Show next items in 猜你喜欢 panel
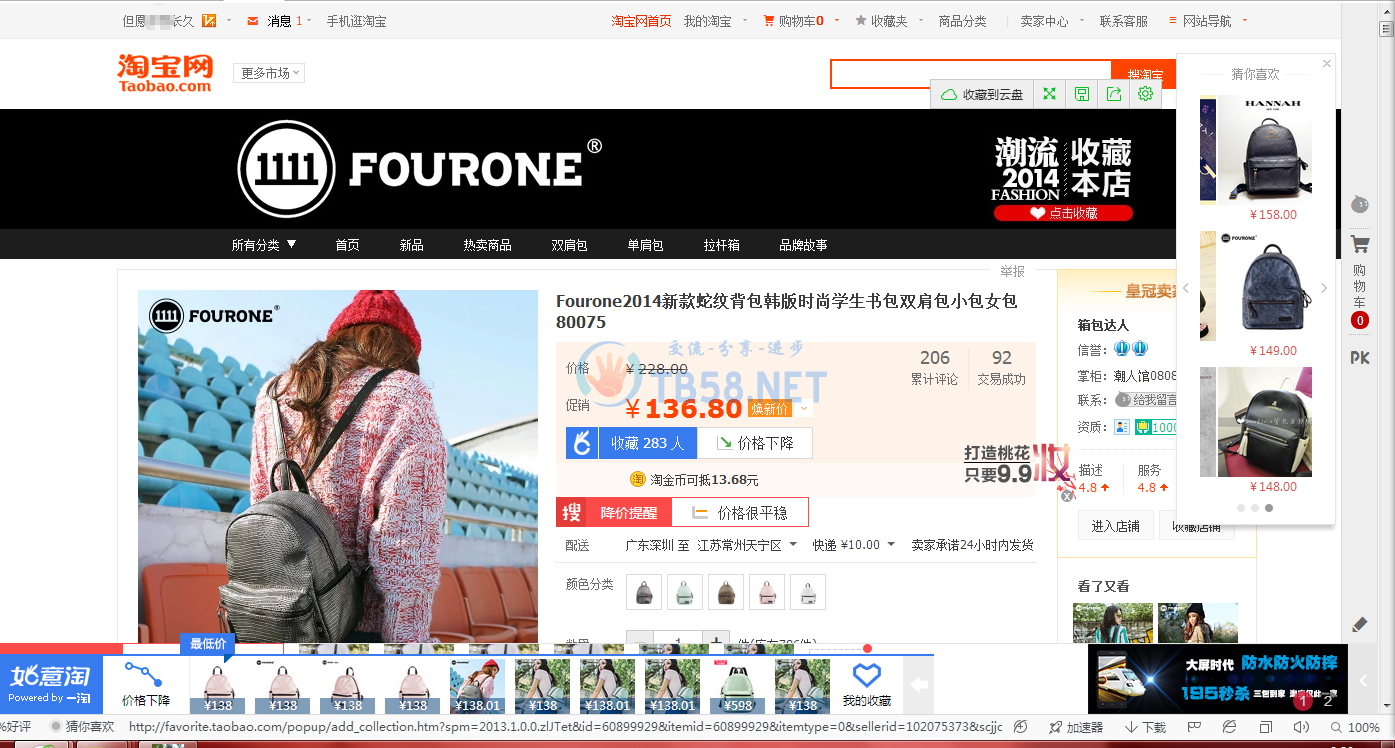Screen dimensions: 1395x748 1324,288
